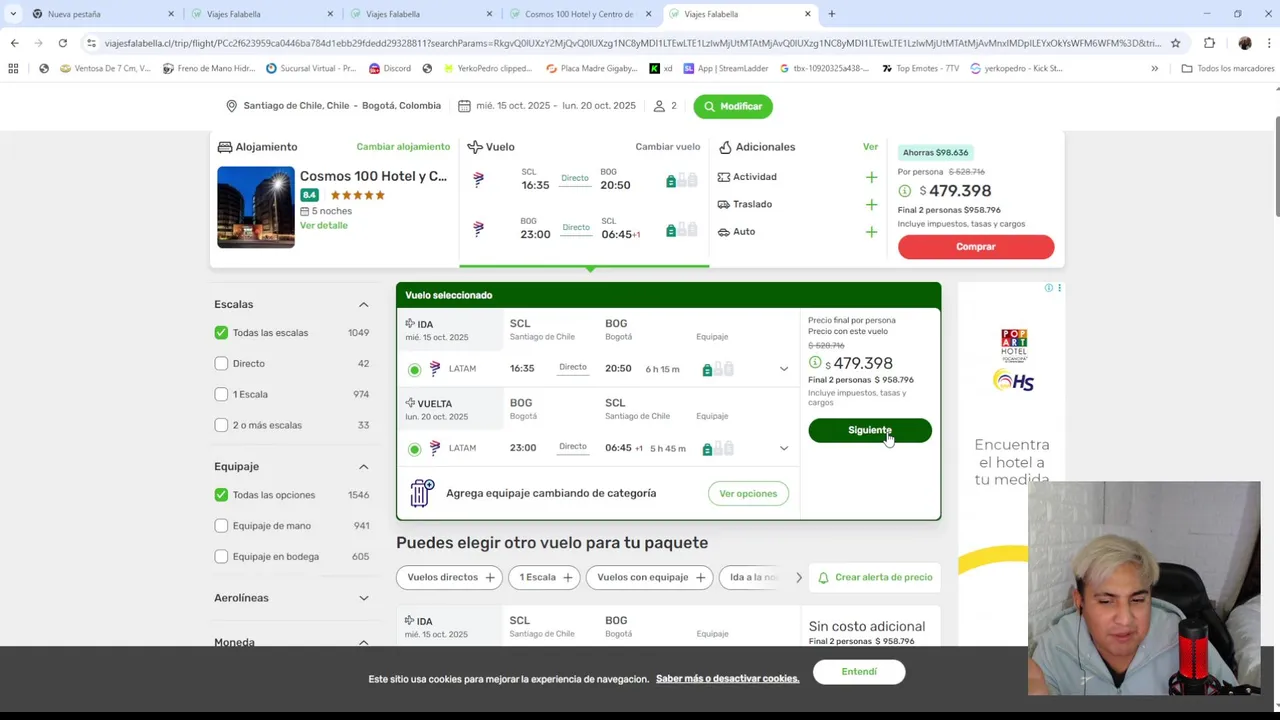This screenshot has width=1280, height=720.
Task: Collapse the Equipaje filter section
Action: click(363, 466)
